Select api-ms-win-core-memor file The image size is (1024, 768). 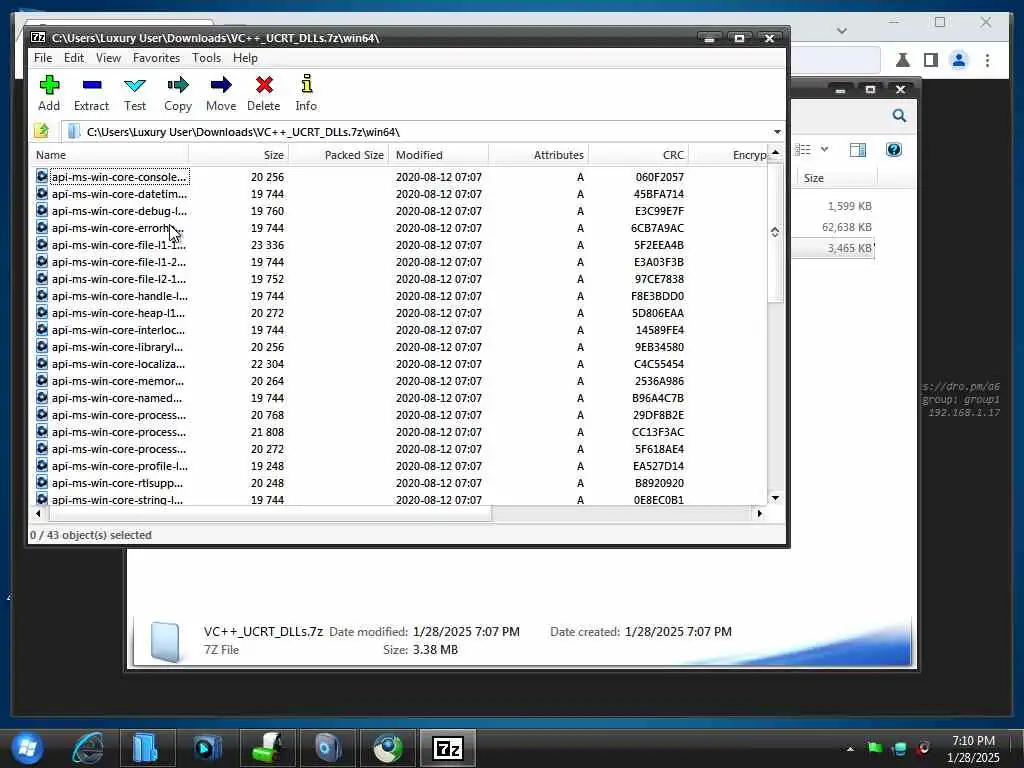click(x=118, y=381)
